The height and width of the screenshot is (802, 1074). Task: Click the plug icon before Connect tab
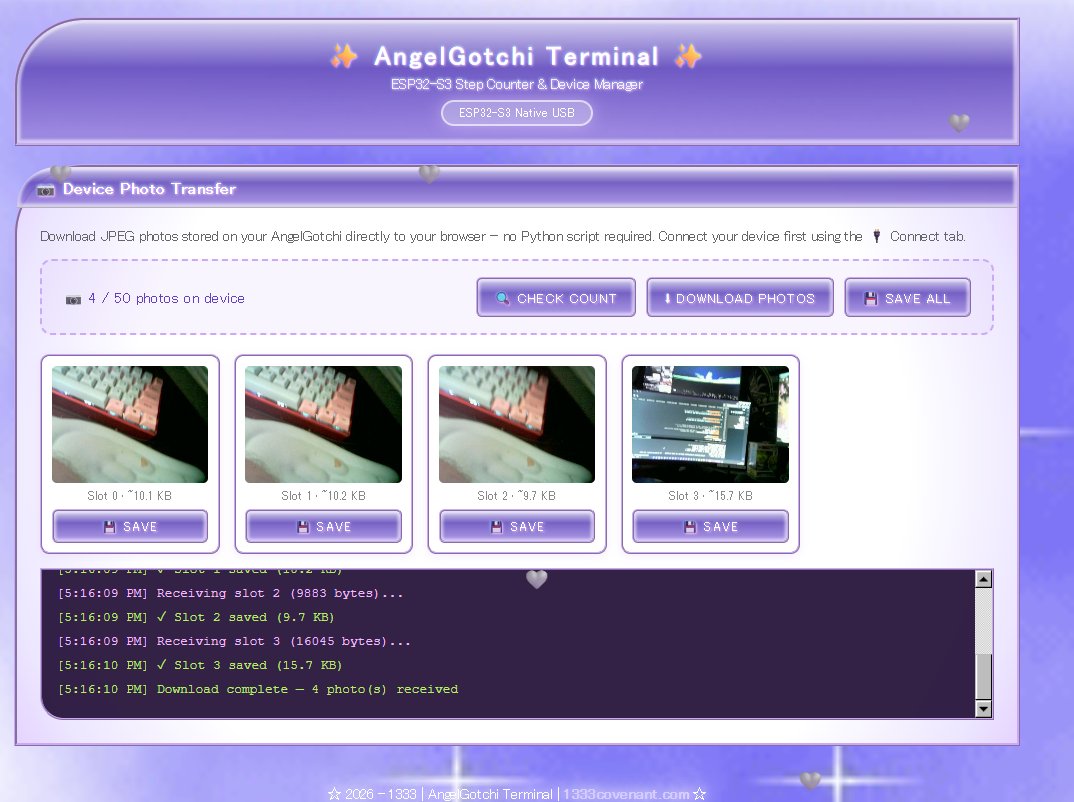pos(876,236)
